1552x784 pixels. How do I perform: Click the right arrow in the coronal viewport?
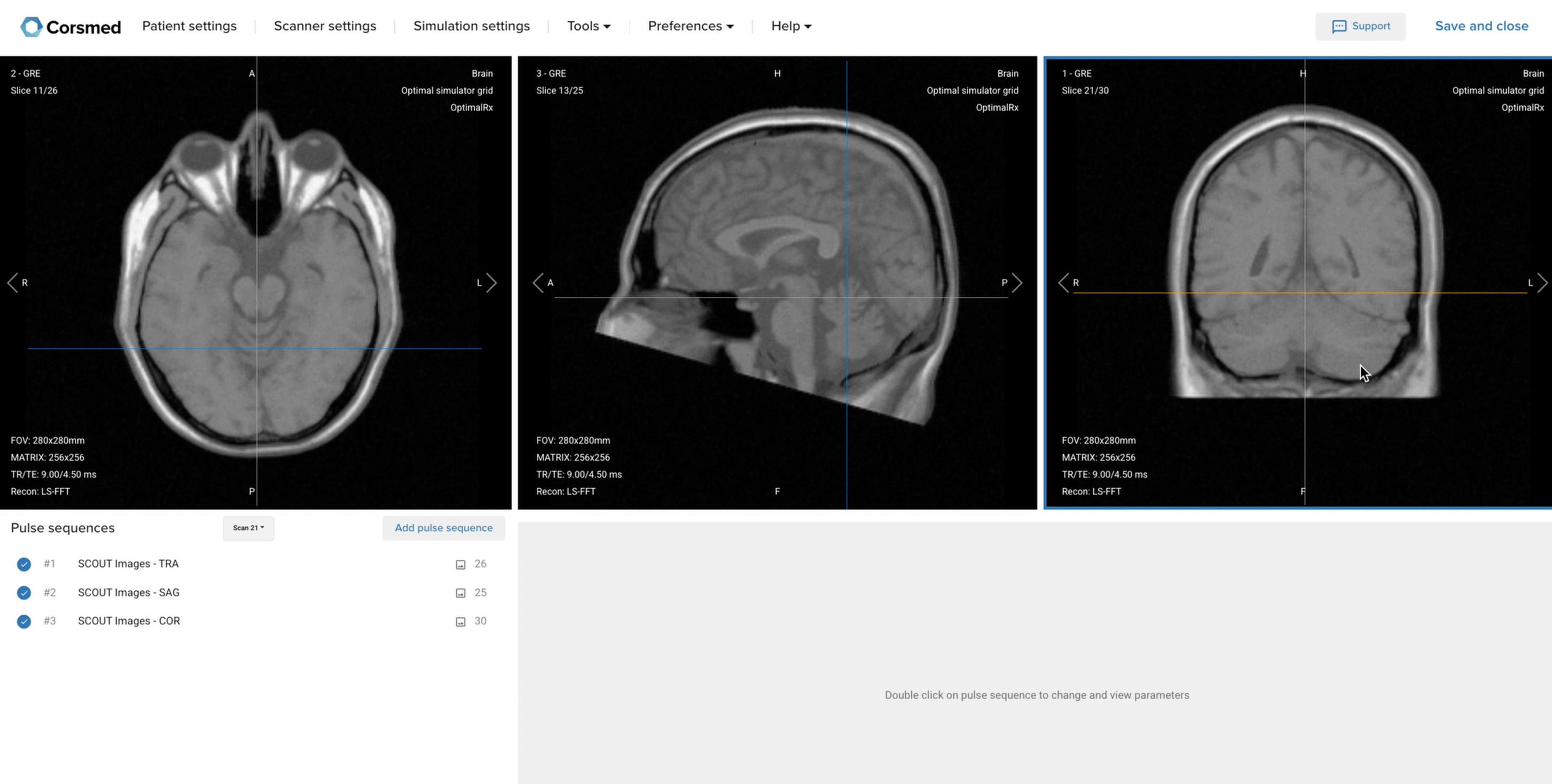pyautogui.click(x=1543, y=283)
